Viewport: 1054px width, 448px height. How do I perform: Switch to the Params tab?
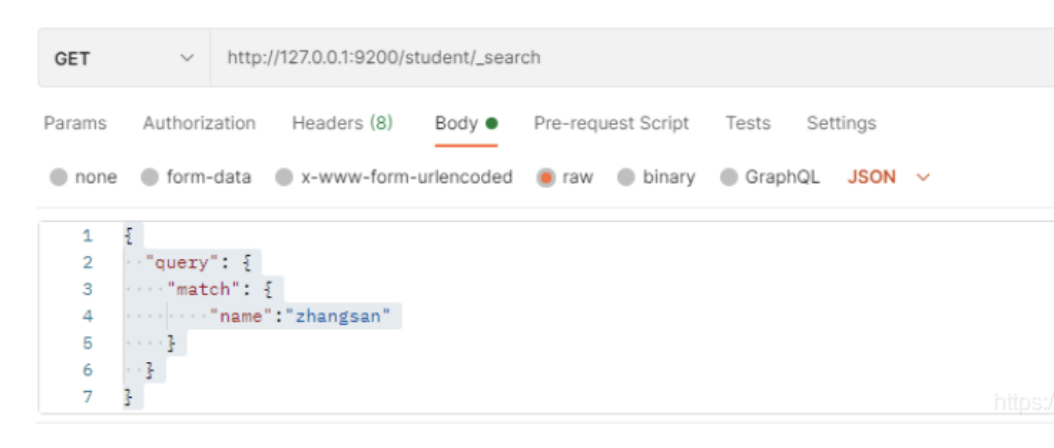[75, 123]
